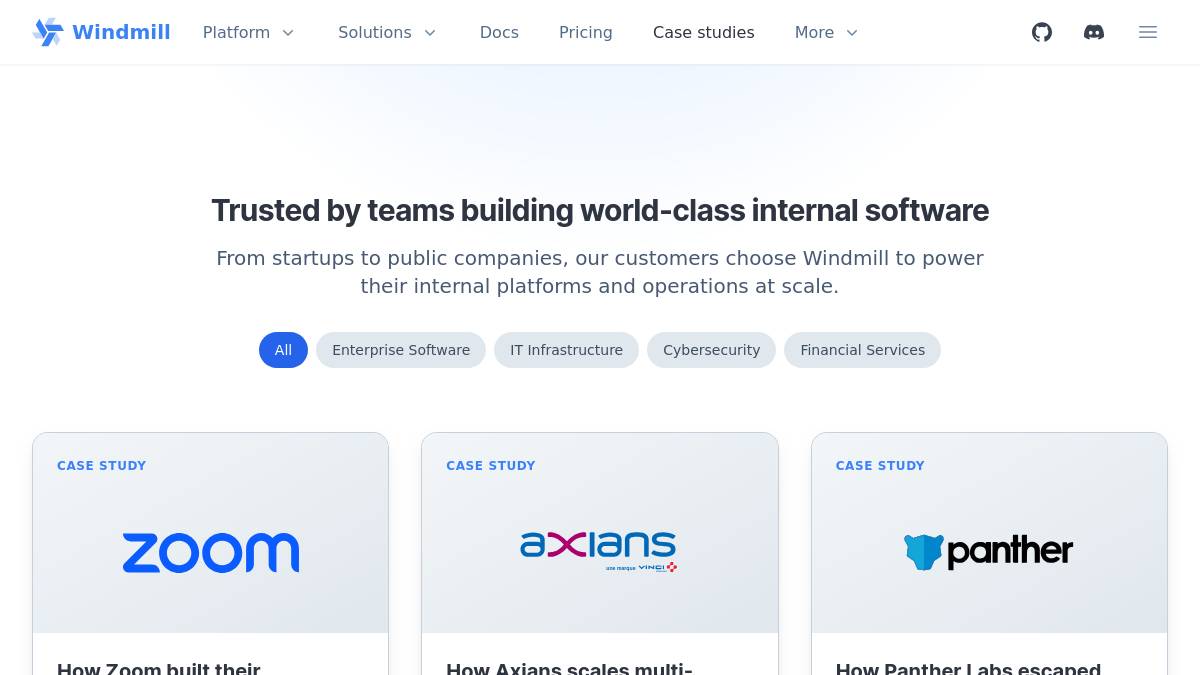Select the All filter pill
The height and width of the screenshot is (675, 1200).
coord(283,350)
